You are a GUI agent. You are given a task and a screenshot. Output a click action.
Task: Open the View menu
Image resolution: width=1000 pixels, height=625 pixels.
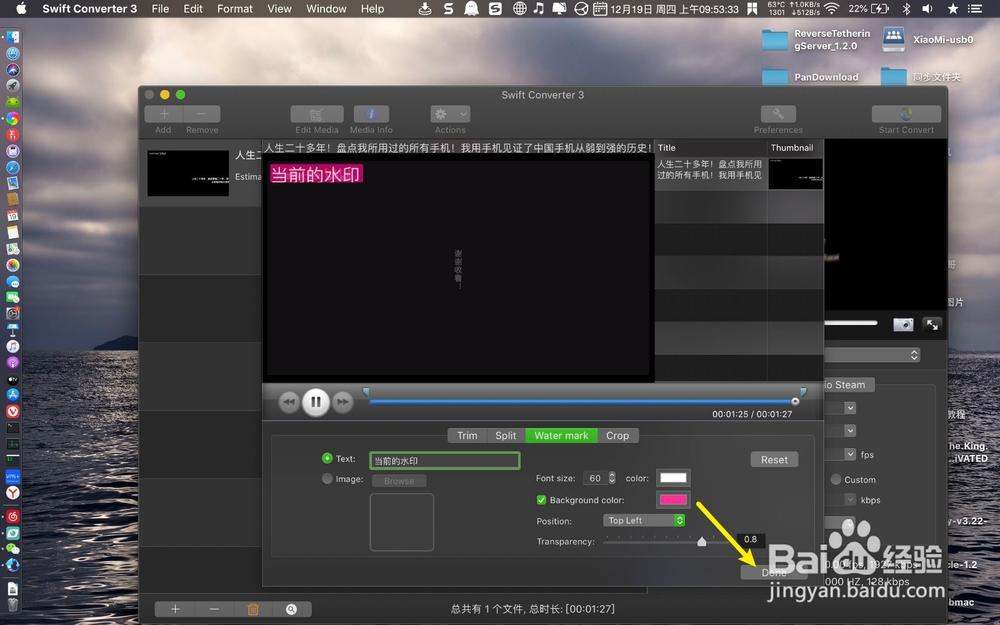tap(279, 9)
